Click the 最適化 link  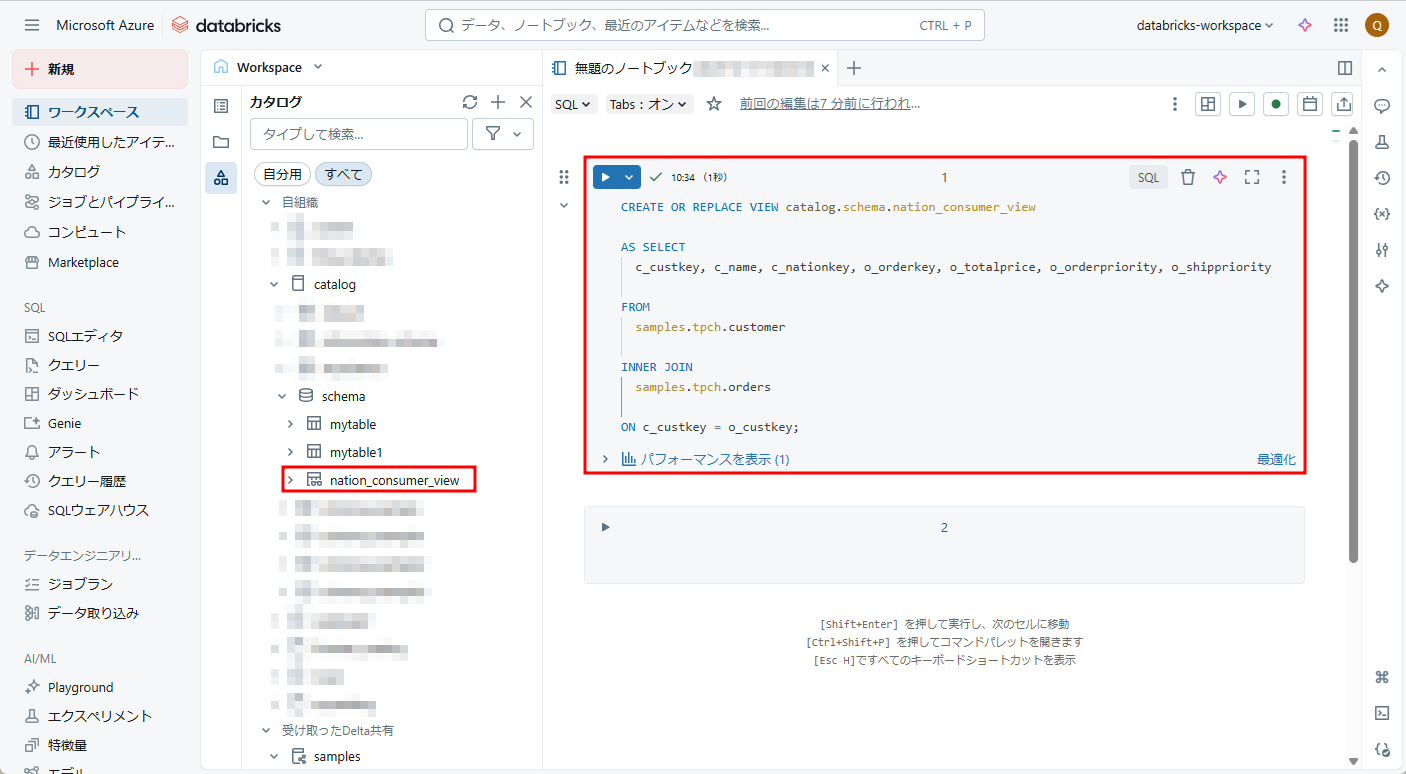(1276, 459)
